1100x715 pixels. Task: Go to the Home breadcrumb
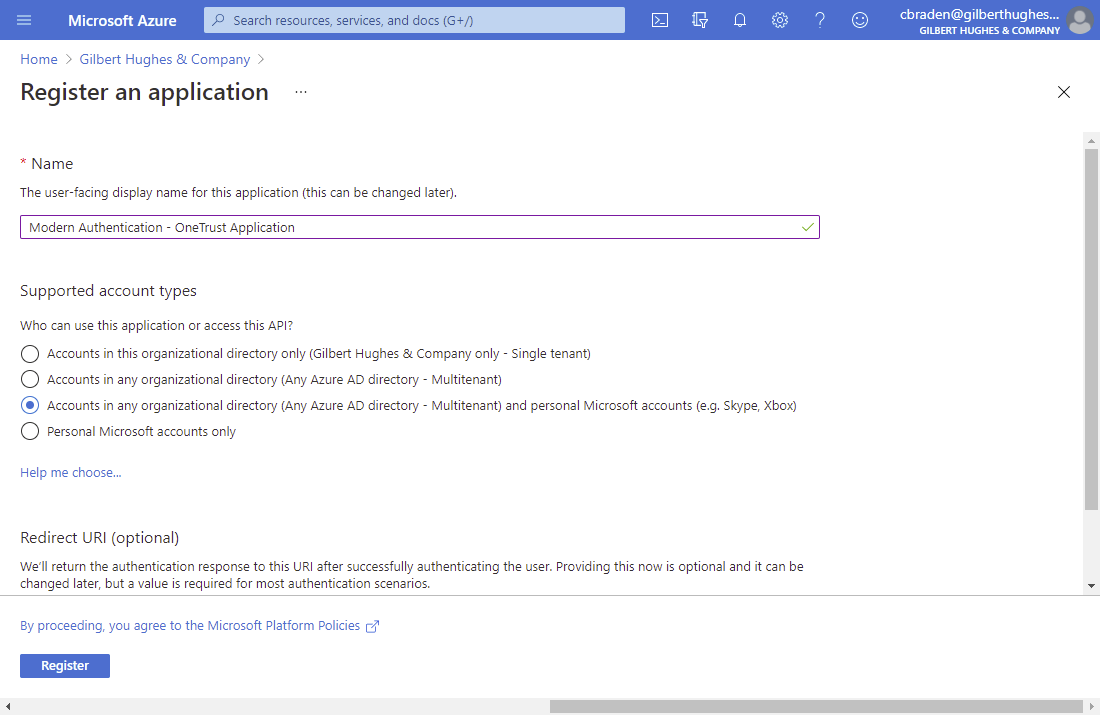[39, 60]
